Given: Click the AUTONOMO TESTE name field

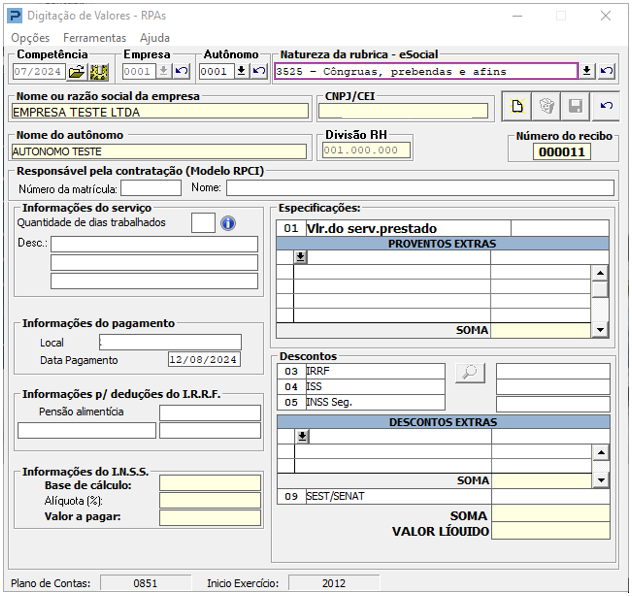Looking at the screenshot, I should tap(159, 152).
